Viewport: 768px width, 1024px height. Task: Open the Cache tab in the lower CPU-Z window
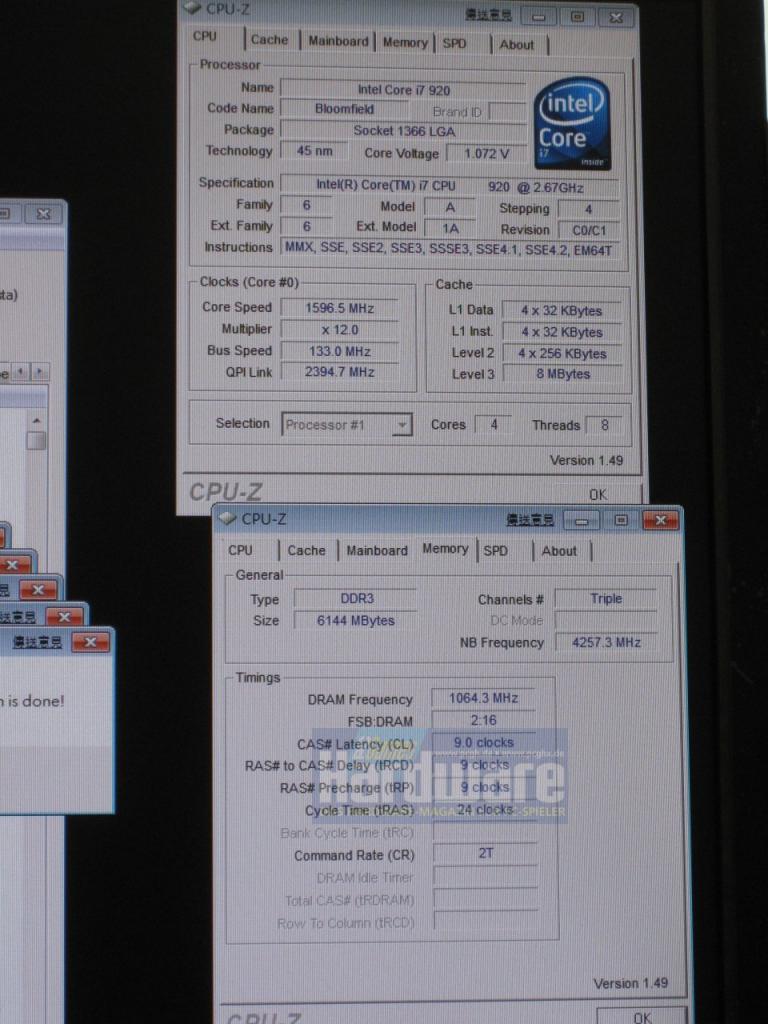[306, 551]
